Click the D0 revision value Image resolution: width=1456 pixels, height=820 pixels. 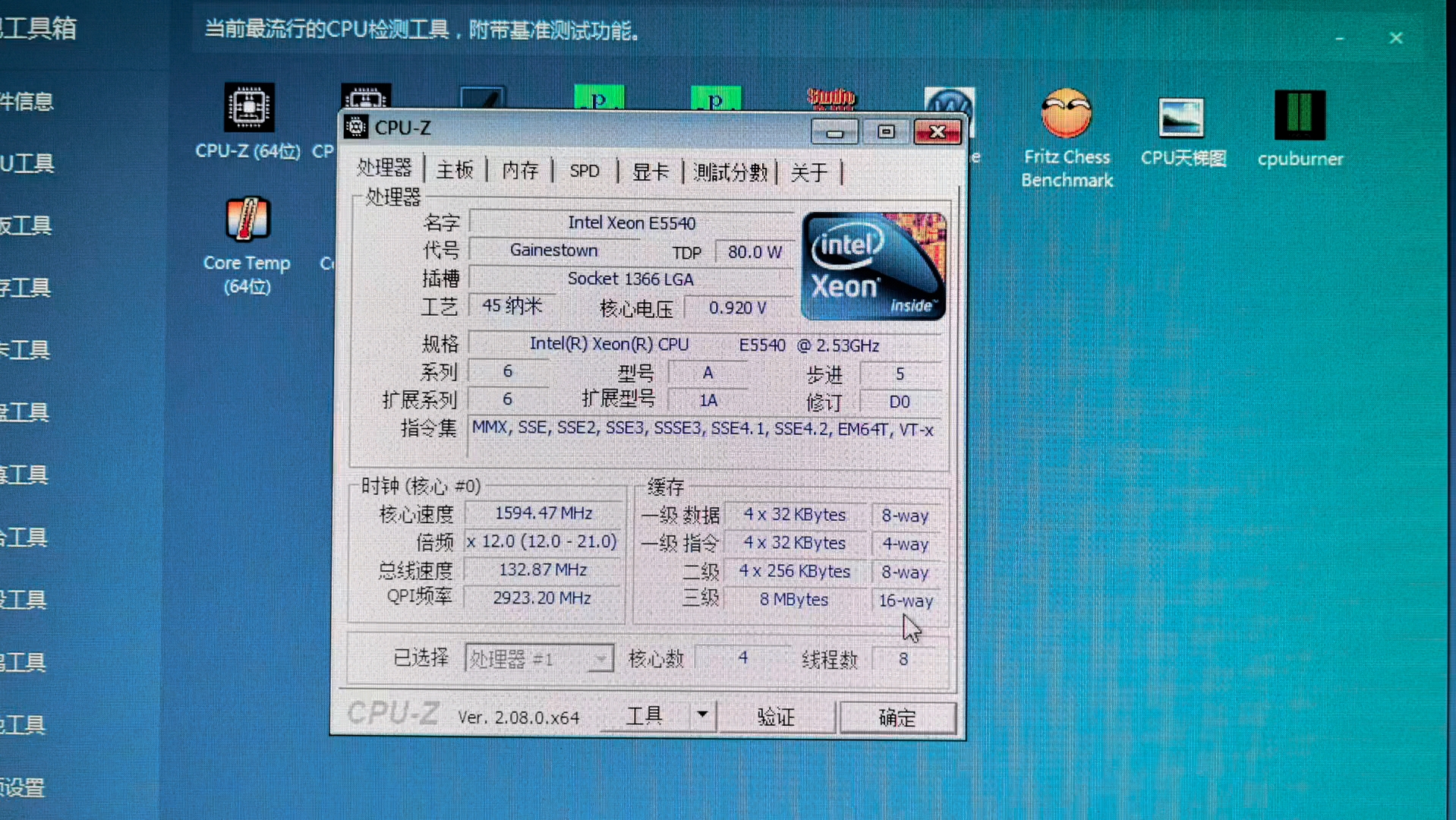pos(900,402)
